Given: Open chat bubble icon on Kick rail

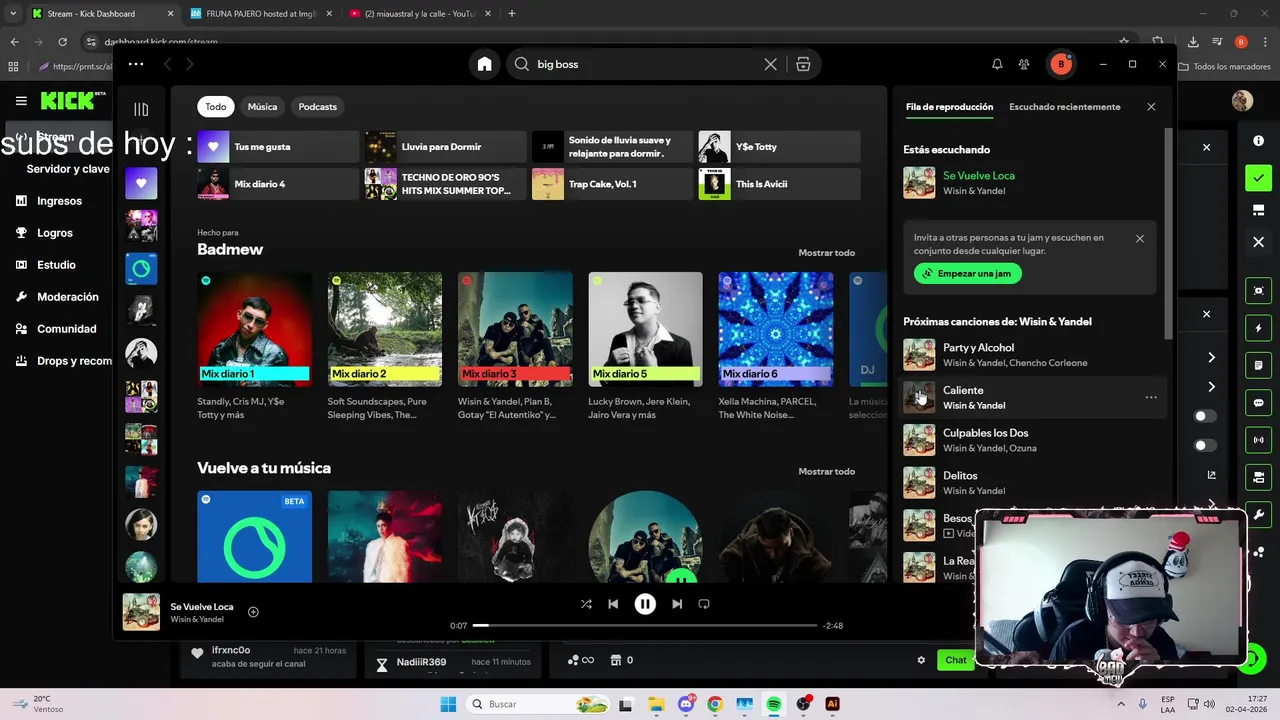Looking at the screenshot, I should tap(1258, 403).
